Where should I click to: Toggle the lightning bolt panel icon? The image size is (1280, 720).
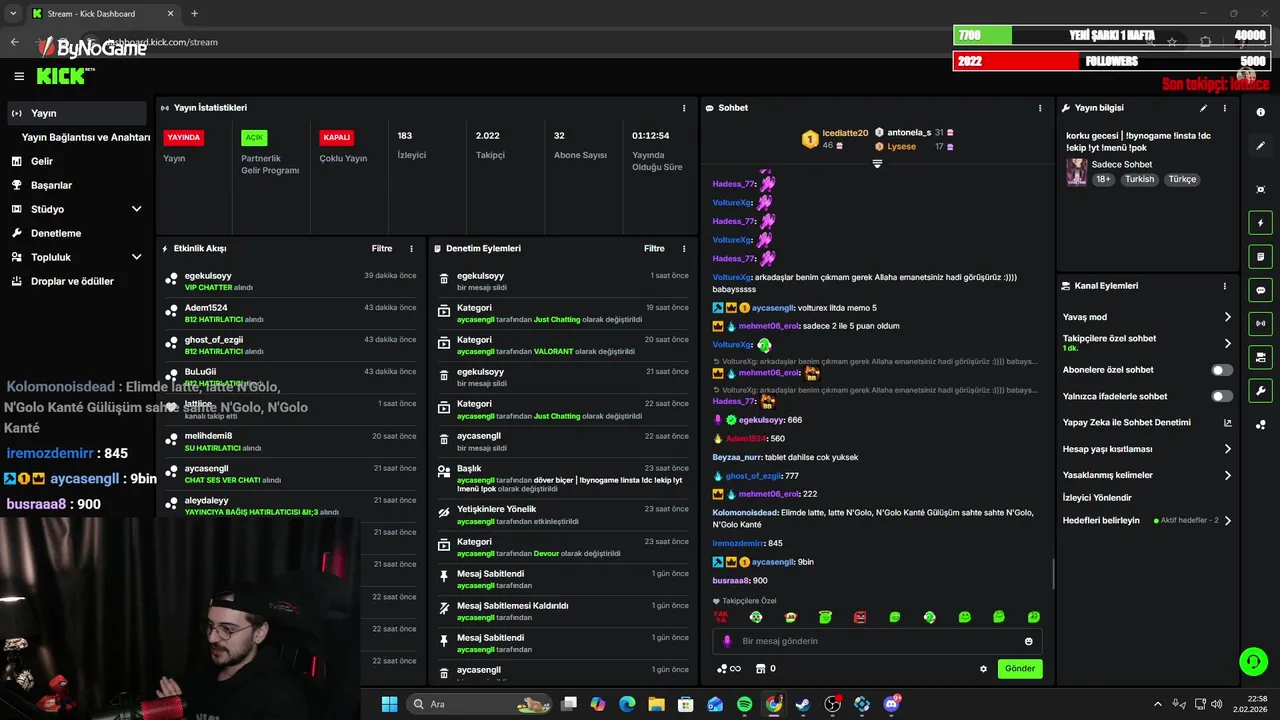1260,223
